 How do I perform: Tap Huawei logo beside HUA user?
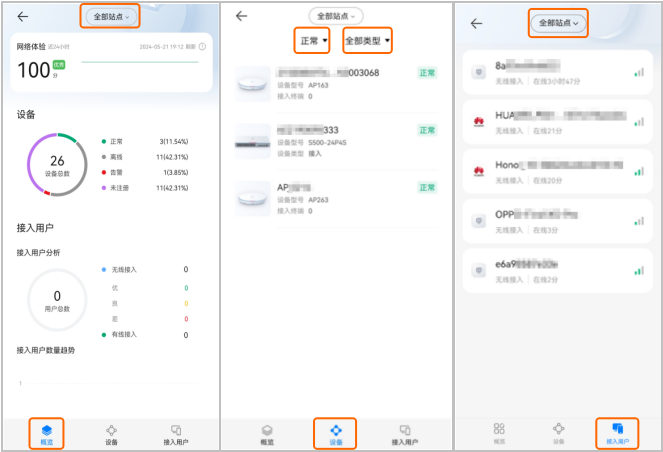coord(479,122)
